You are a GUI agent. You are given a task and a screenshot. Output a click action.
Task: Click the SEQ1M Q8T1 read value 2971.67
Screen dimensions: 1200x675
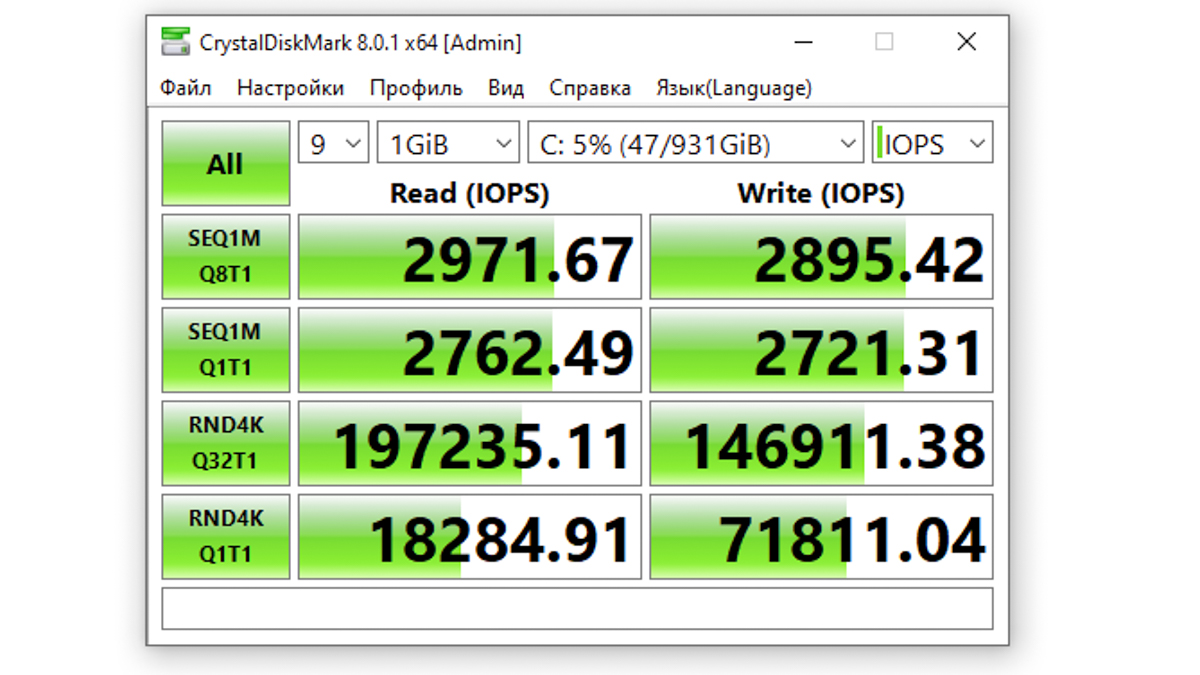tap(470, 257)
